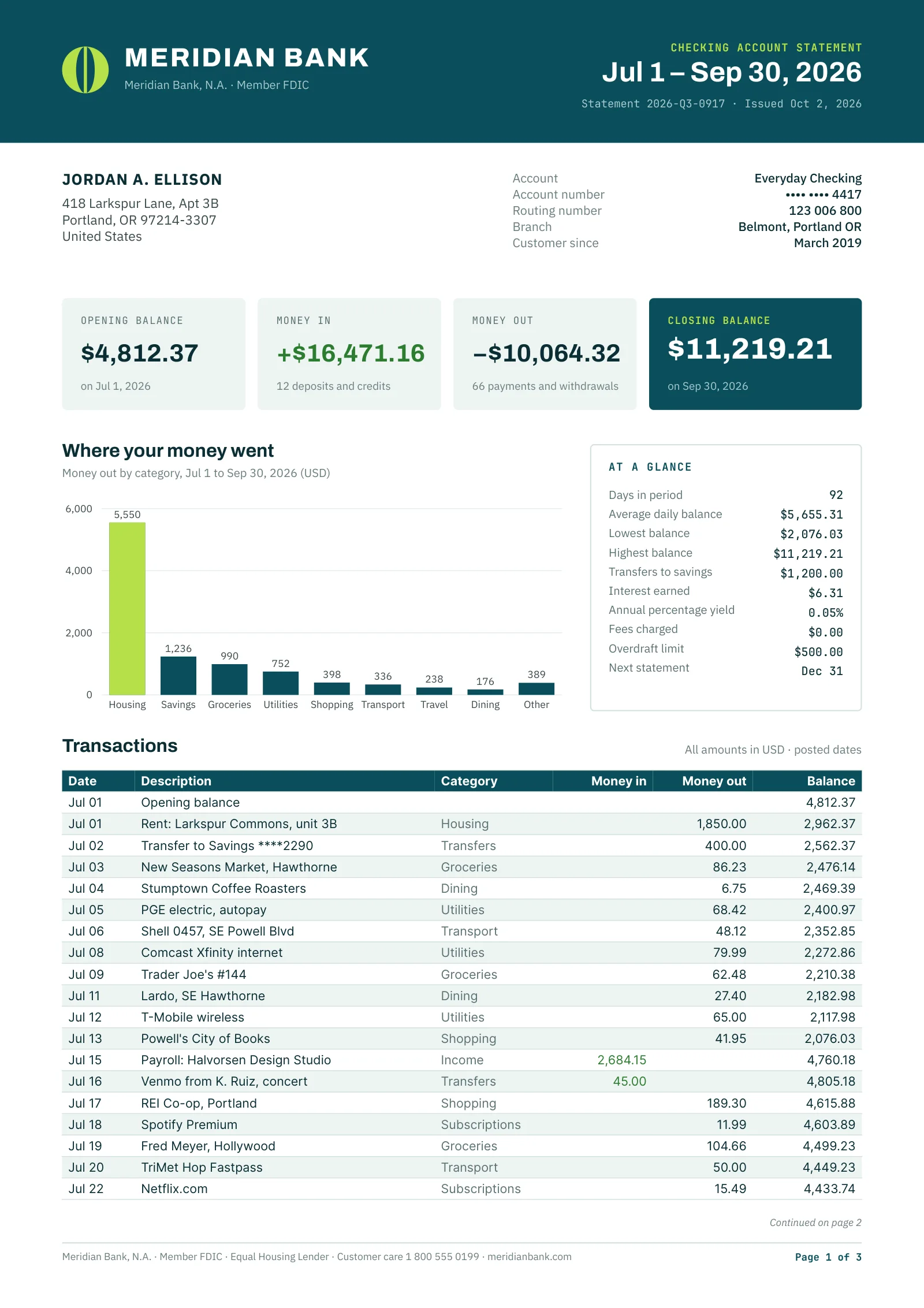
Task: Click routing number 123 006 800
Action: click(825, 211)
